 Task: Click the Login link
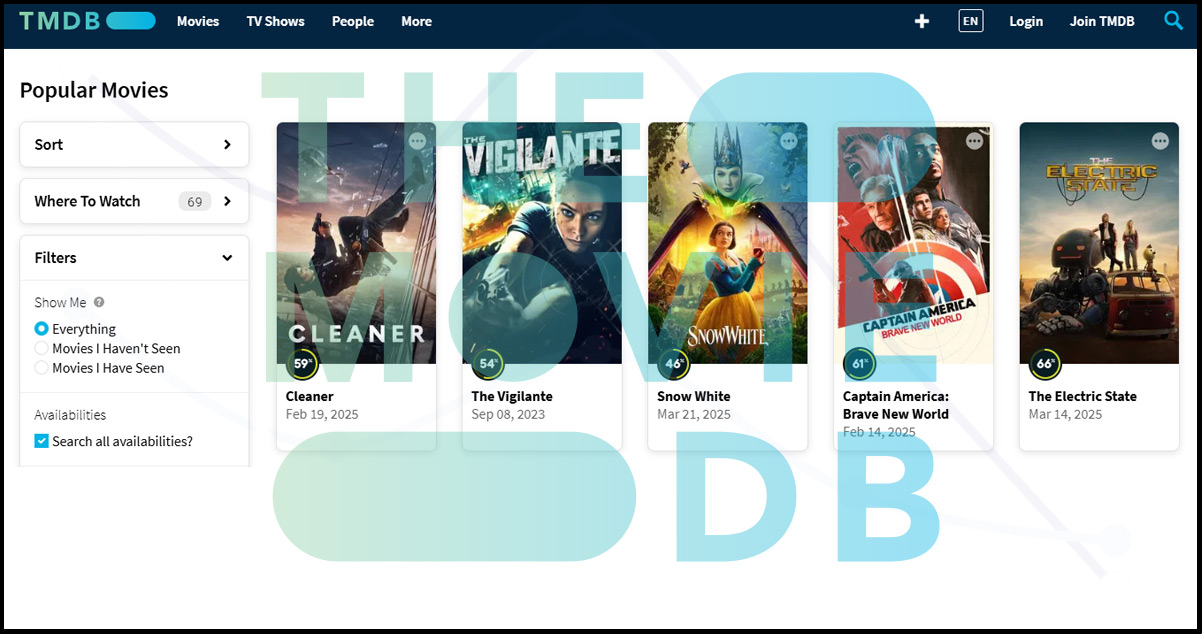click(1026, 21)
